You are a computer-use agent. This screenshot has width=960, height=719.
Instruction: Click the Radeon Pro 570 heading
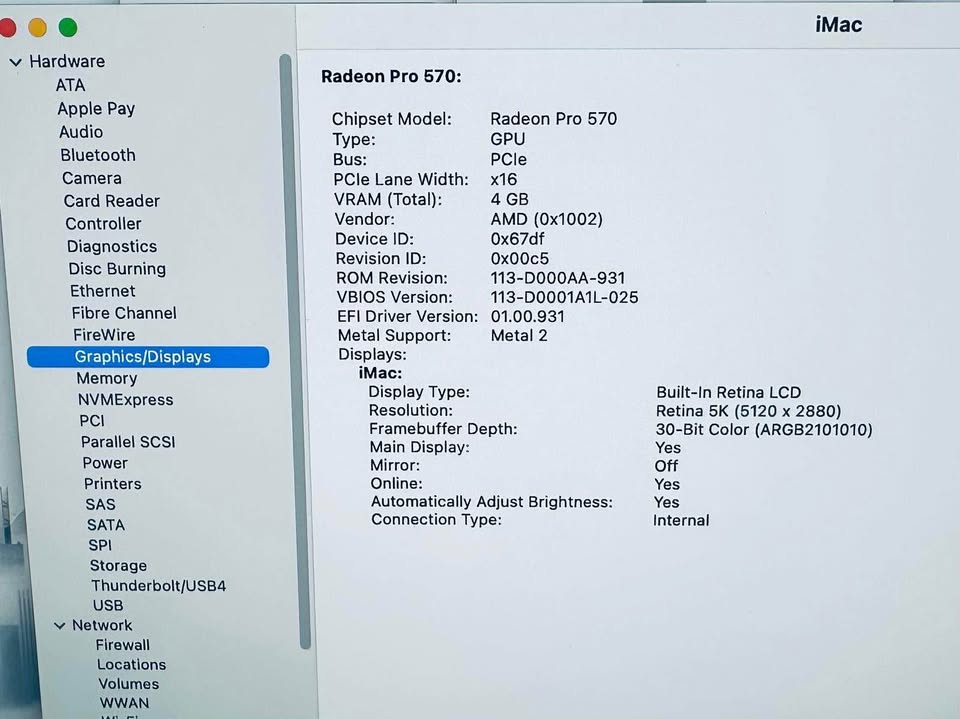coord(391,77)
